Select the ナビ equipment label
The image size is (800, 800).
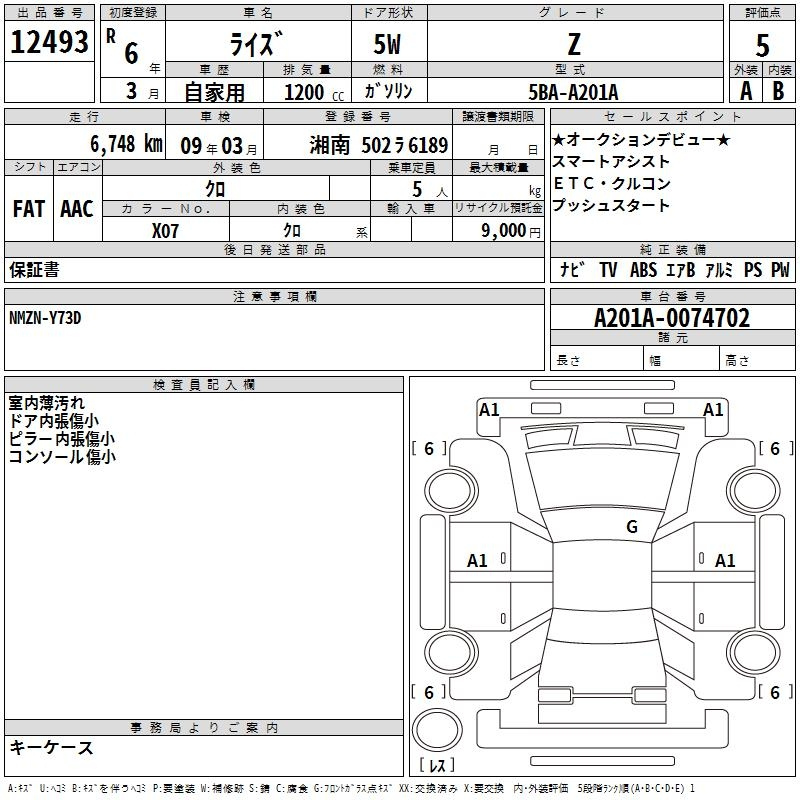572,270
